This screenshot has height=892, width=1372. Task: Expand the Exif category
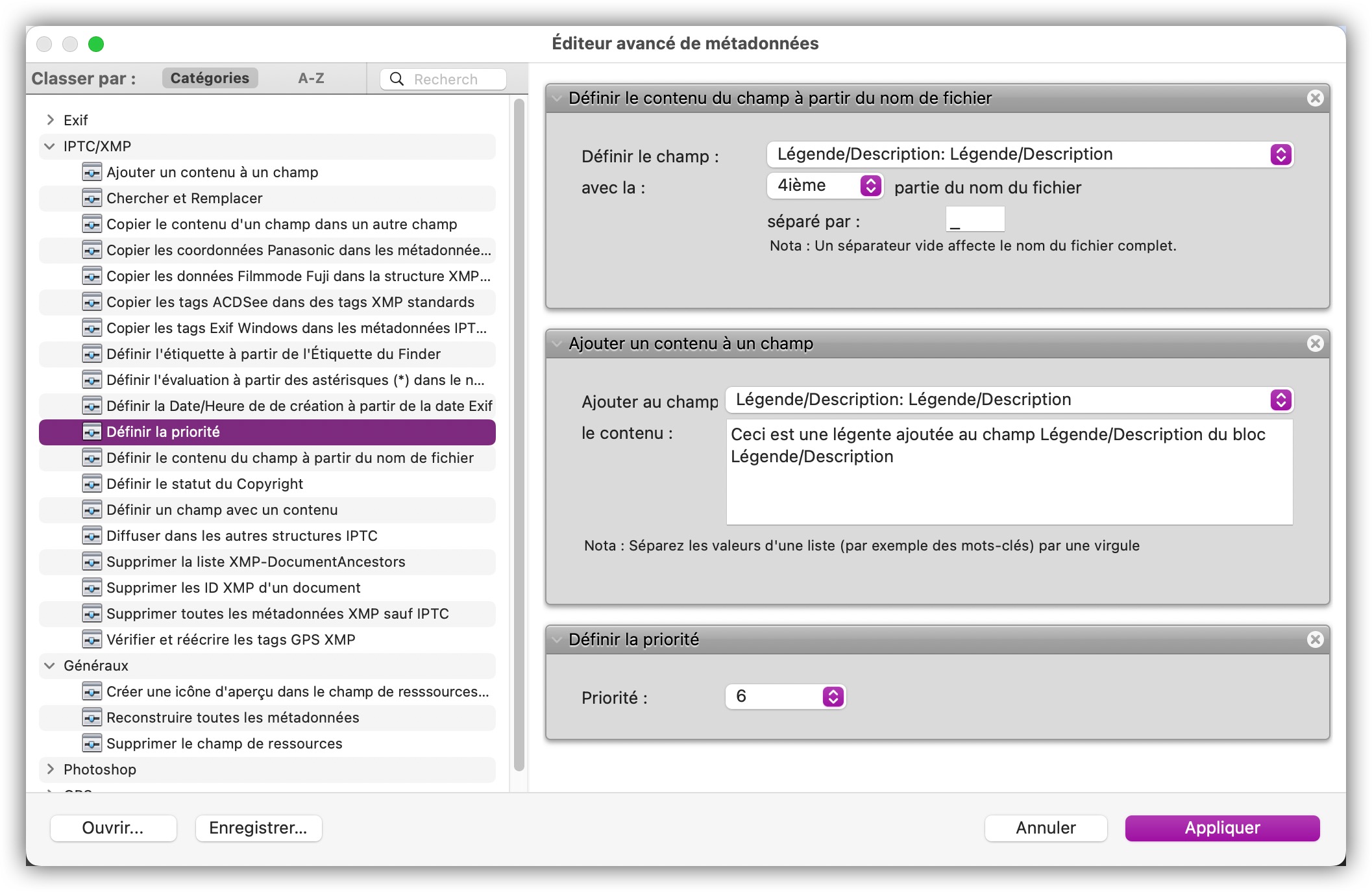pos(50,120)
